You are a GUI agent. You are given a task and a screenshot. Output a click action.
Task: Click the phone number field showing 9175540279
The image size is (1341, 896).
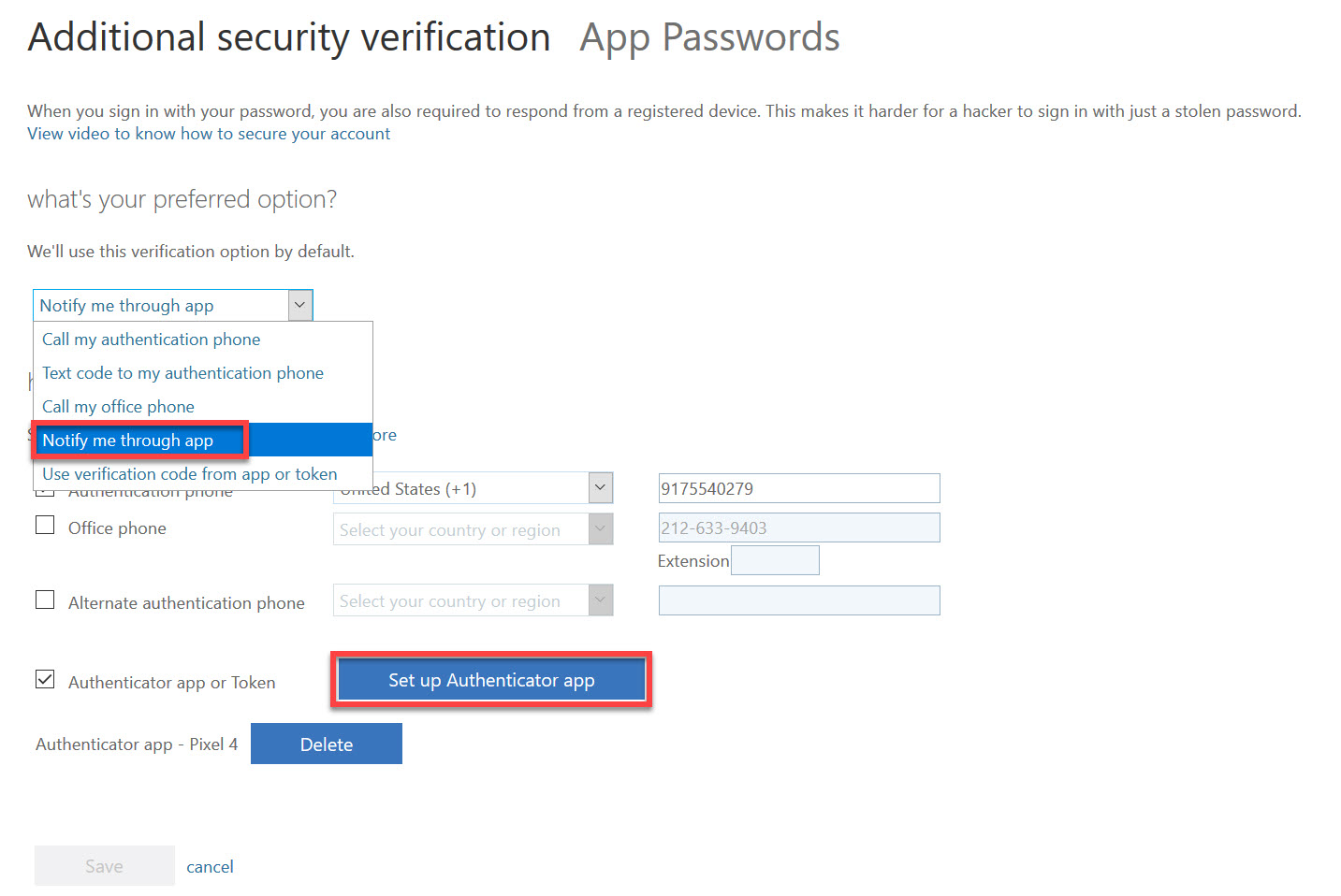click(798, 487)
